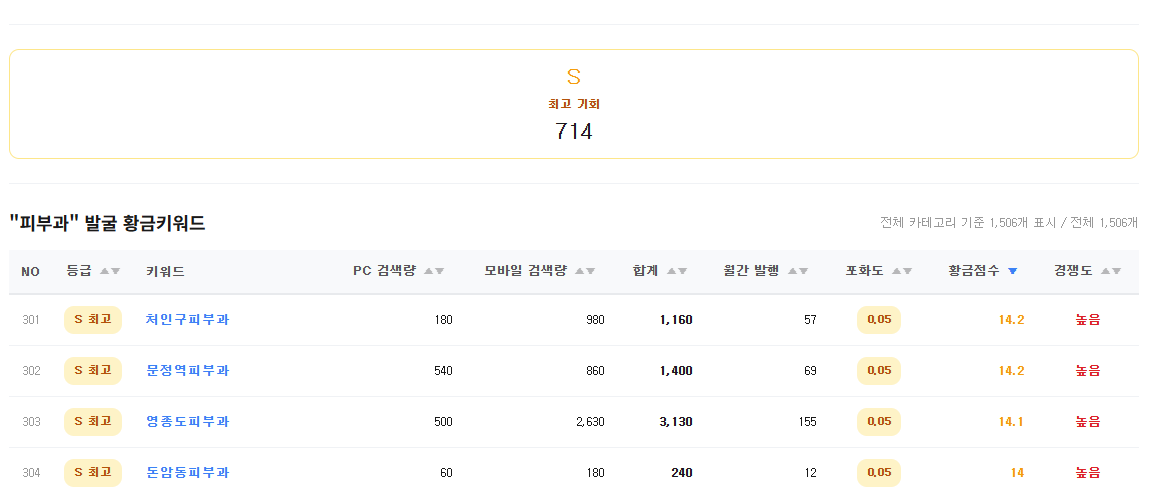
Task: Select the S 최고 기회 714 card
Action: pos(574,104)
